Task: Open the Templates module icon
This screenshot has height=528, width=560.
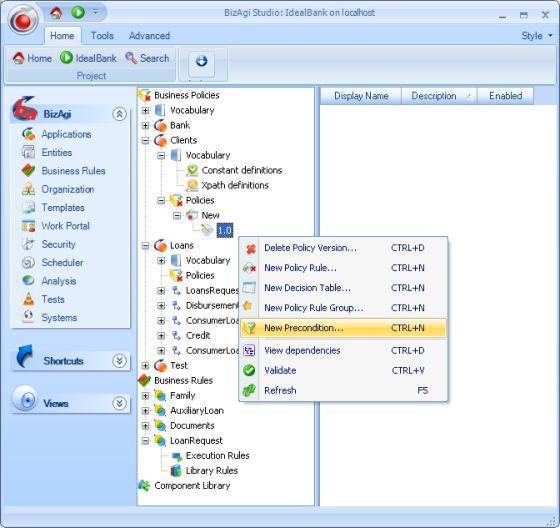Action: coord(29,208)
